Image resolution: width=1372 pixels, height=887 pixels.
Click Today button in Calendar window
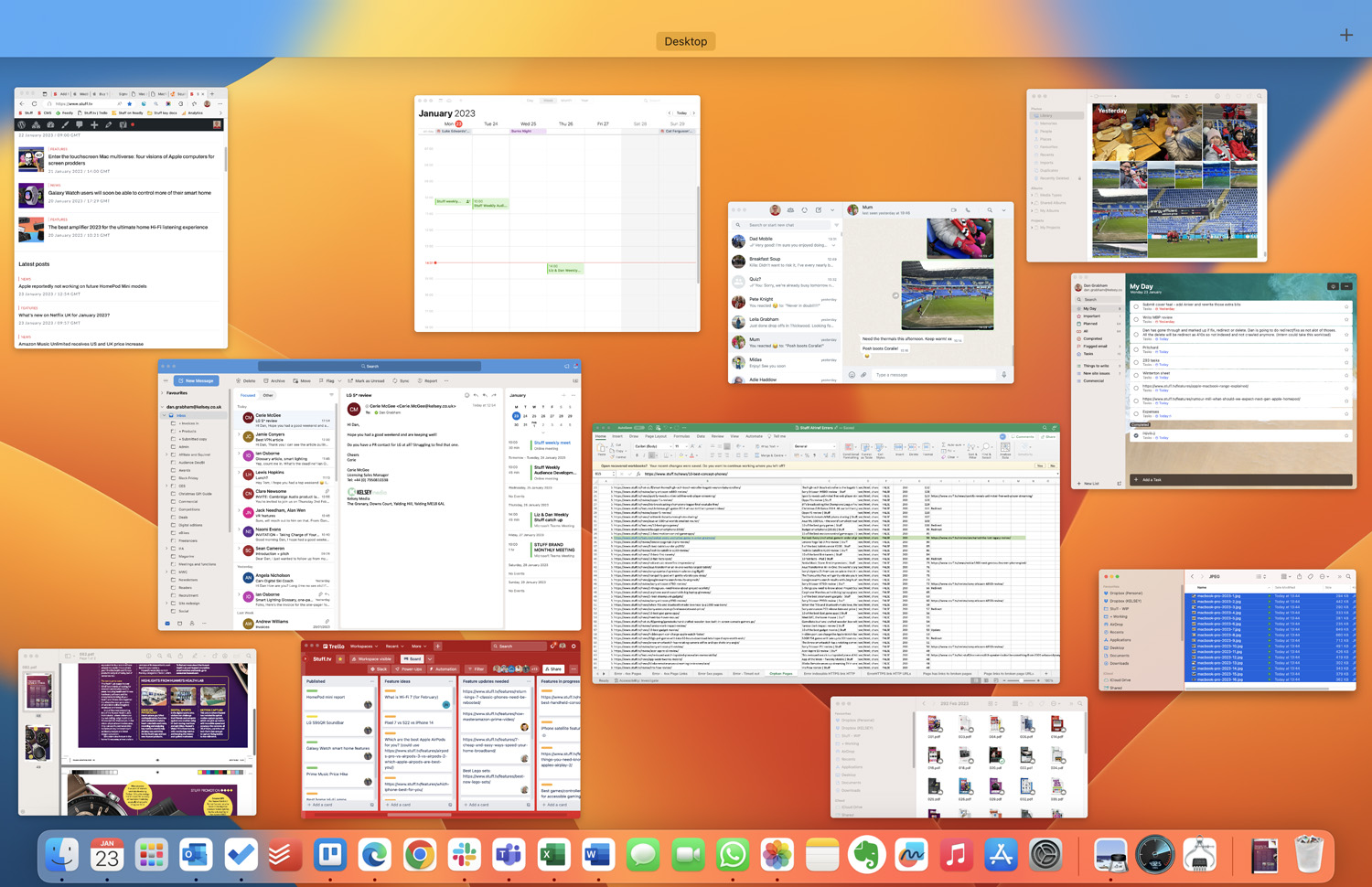[x=681, y=112]
